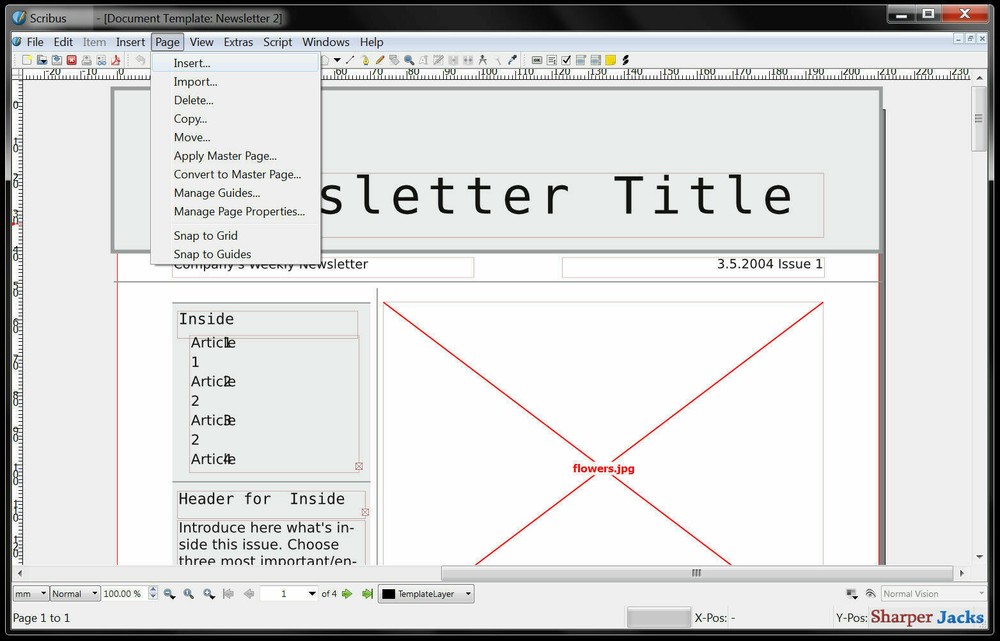The height and width of the screenshot is (641, 1000).
Task: Choose the Edit Text with Story Editor icon
Action: [x=437, y=59]
